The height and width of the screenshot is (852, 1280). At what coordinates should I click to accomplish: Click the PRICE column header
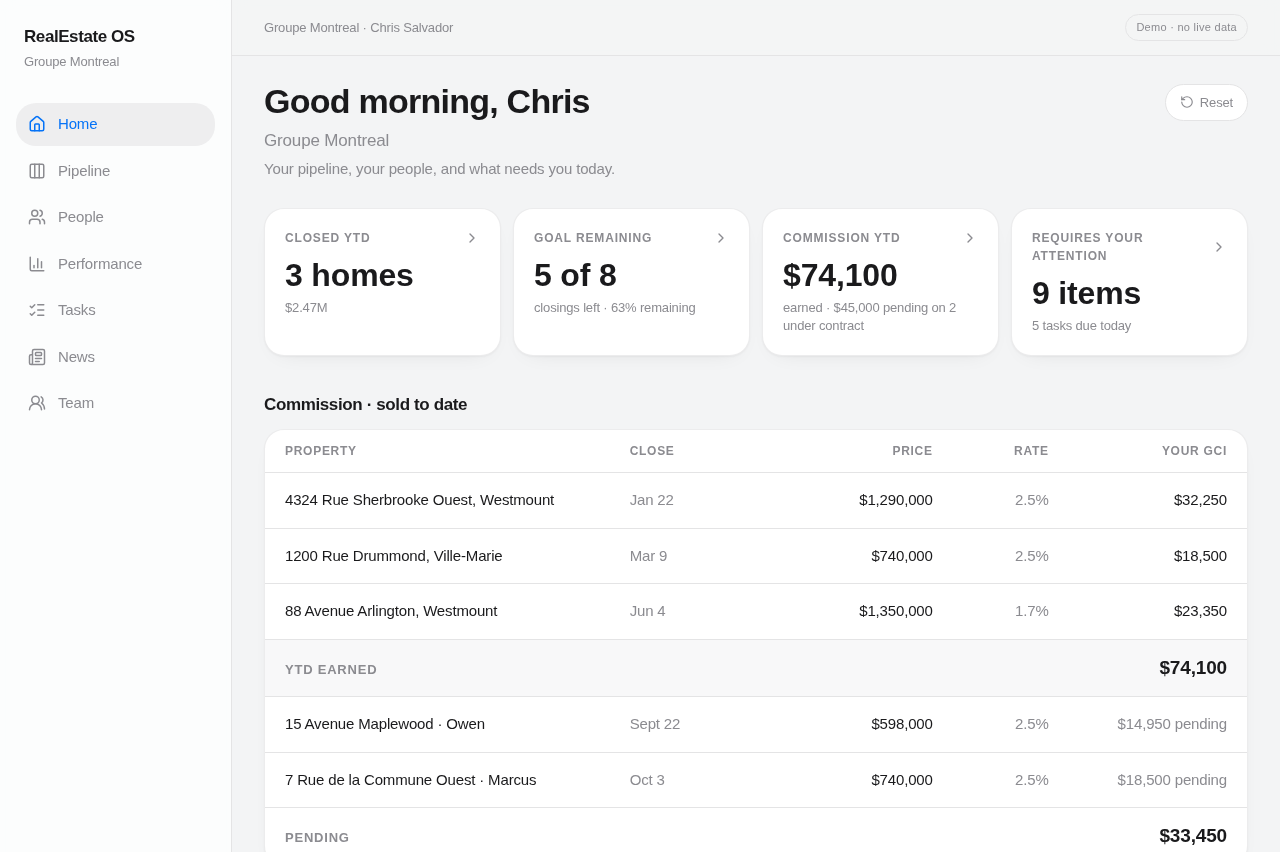(912, 451)
